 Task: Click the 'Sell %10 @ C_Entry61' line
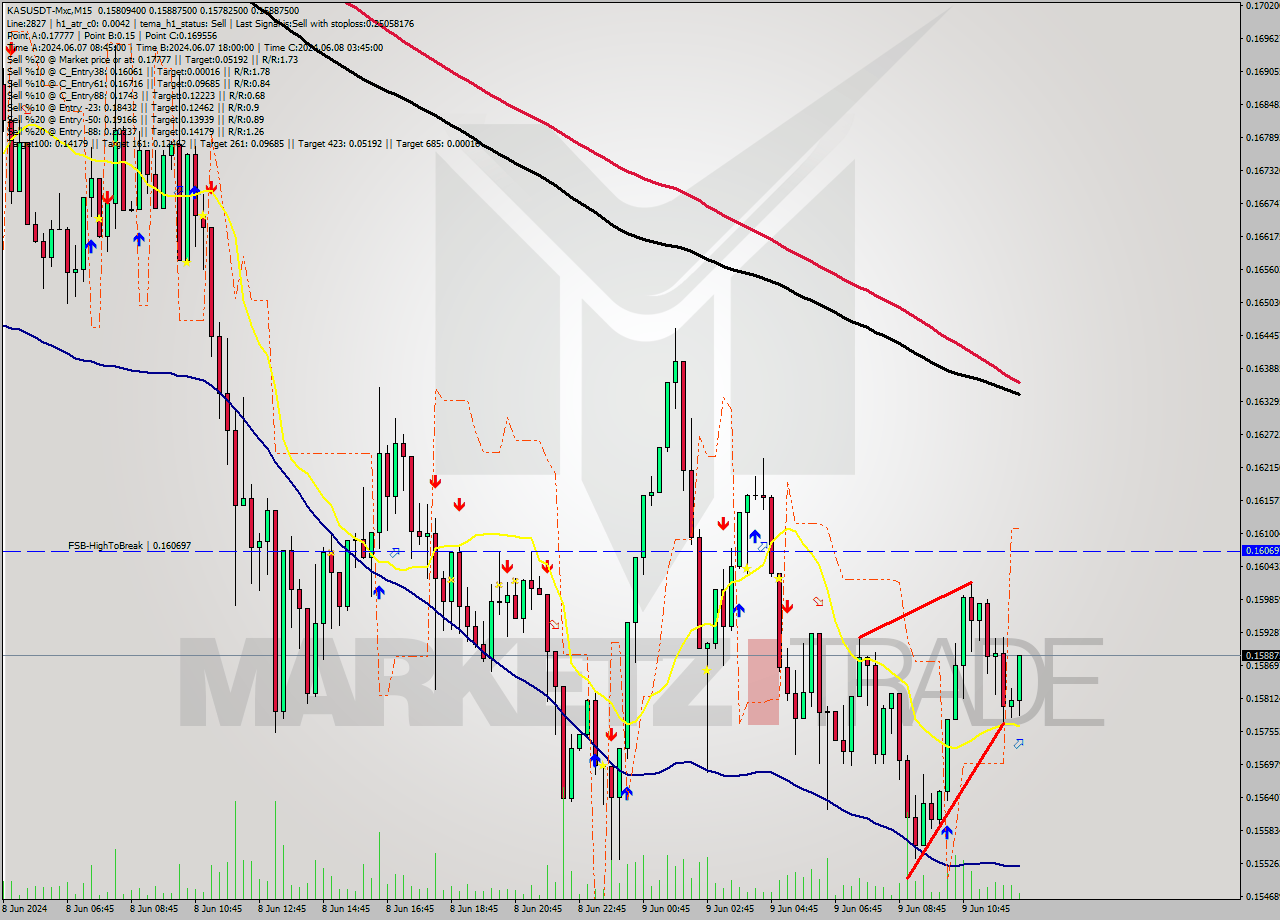[x=138, y=83]
